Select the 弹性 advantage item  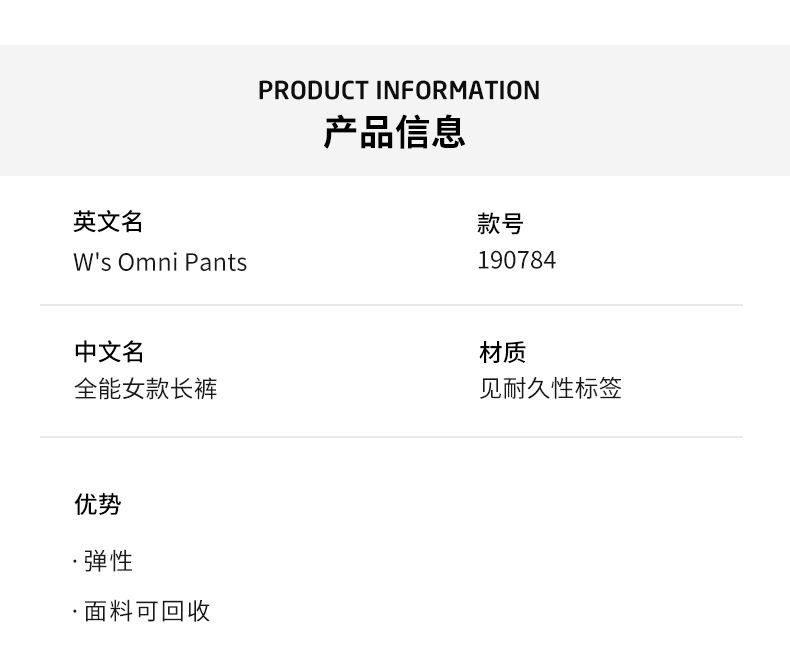(x=108, y=561)
